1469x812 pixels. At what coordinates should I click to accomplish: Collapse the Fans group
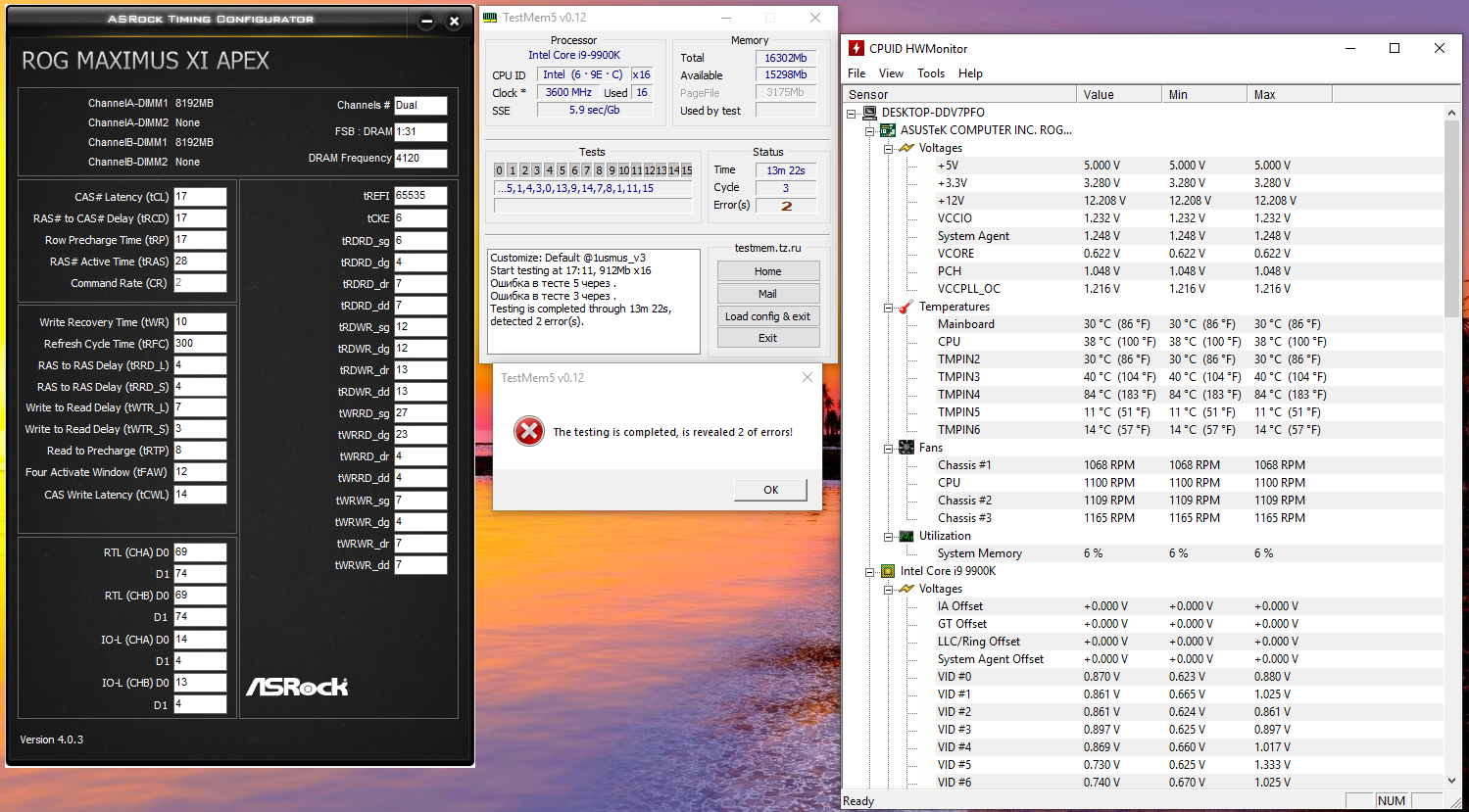click(x=889, y=448)
